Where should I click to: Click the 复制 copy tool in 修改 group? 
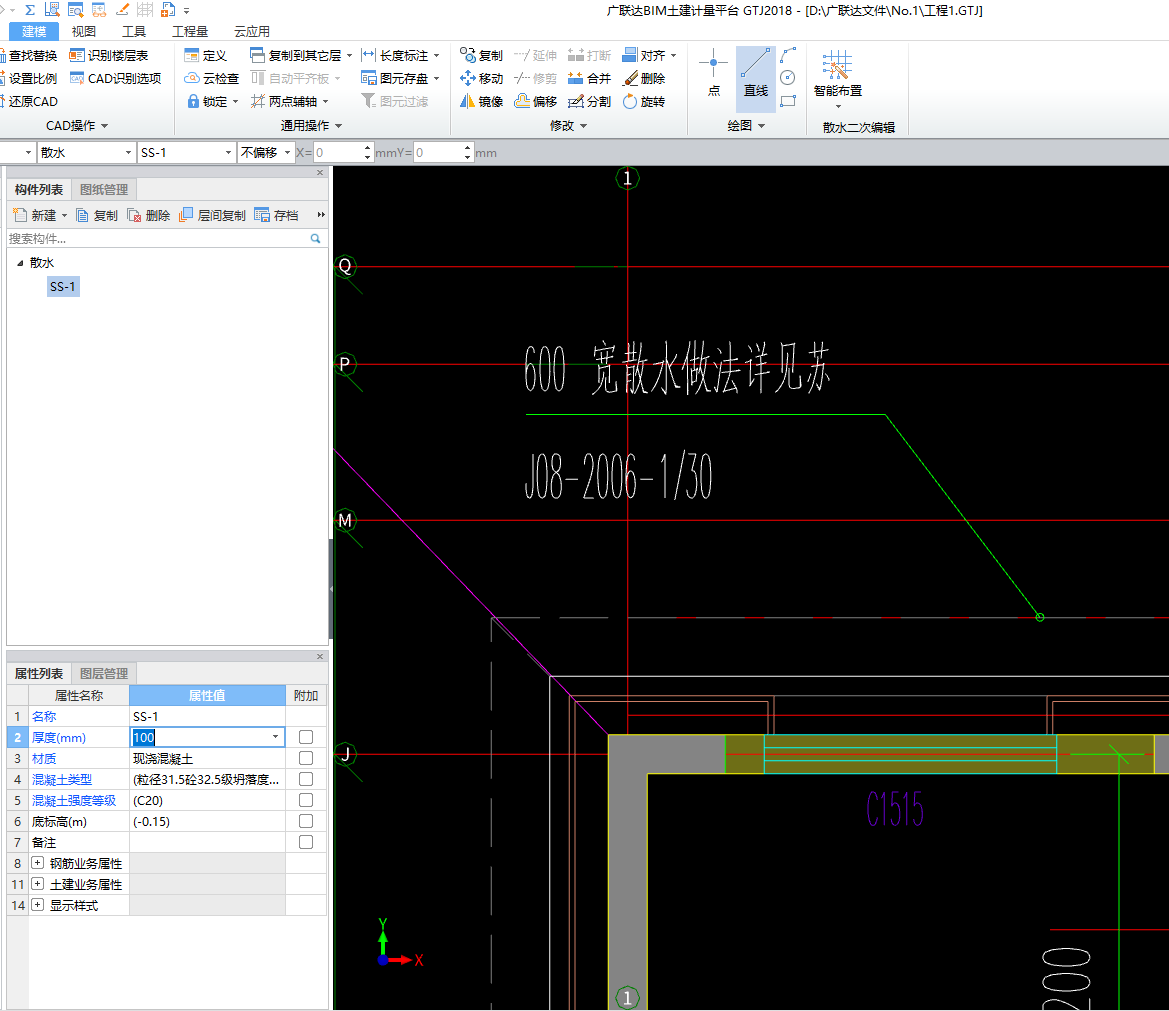tap(482, 55)
